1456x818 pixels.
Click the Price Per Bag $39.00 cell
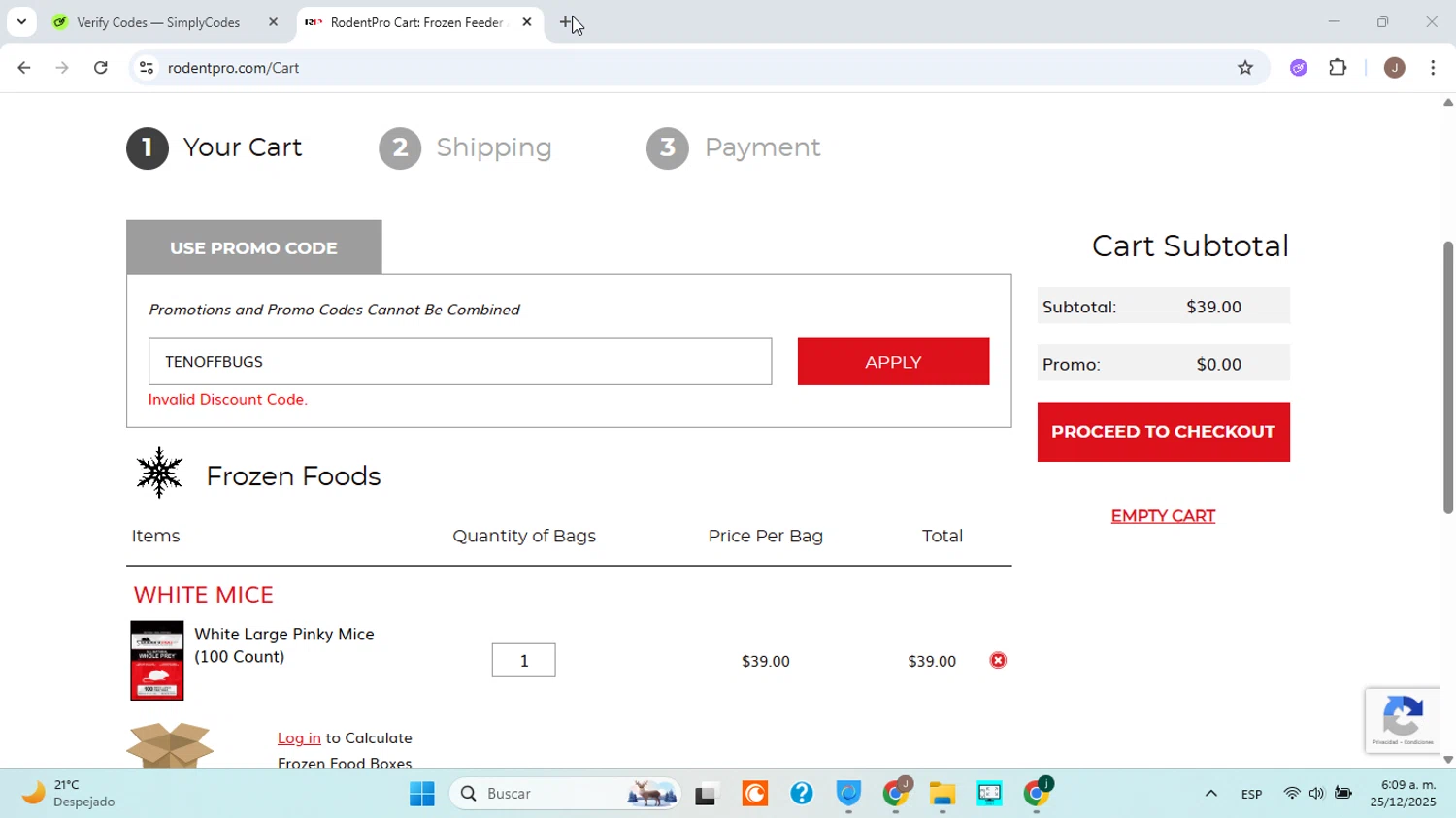tap(766, 662)
